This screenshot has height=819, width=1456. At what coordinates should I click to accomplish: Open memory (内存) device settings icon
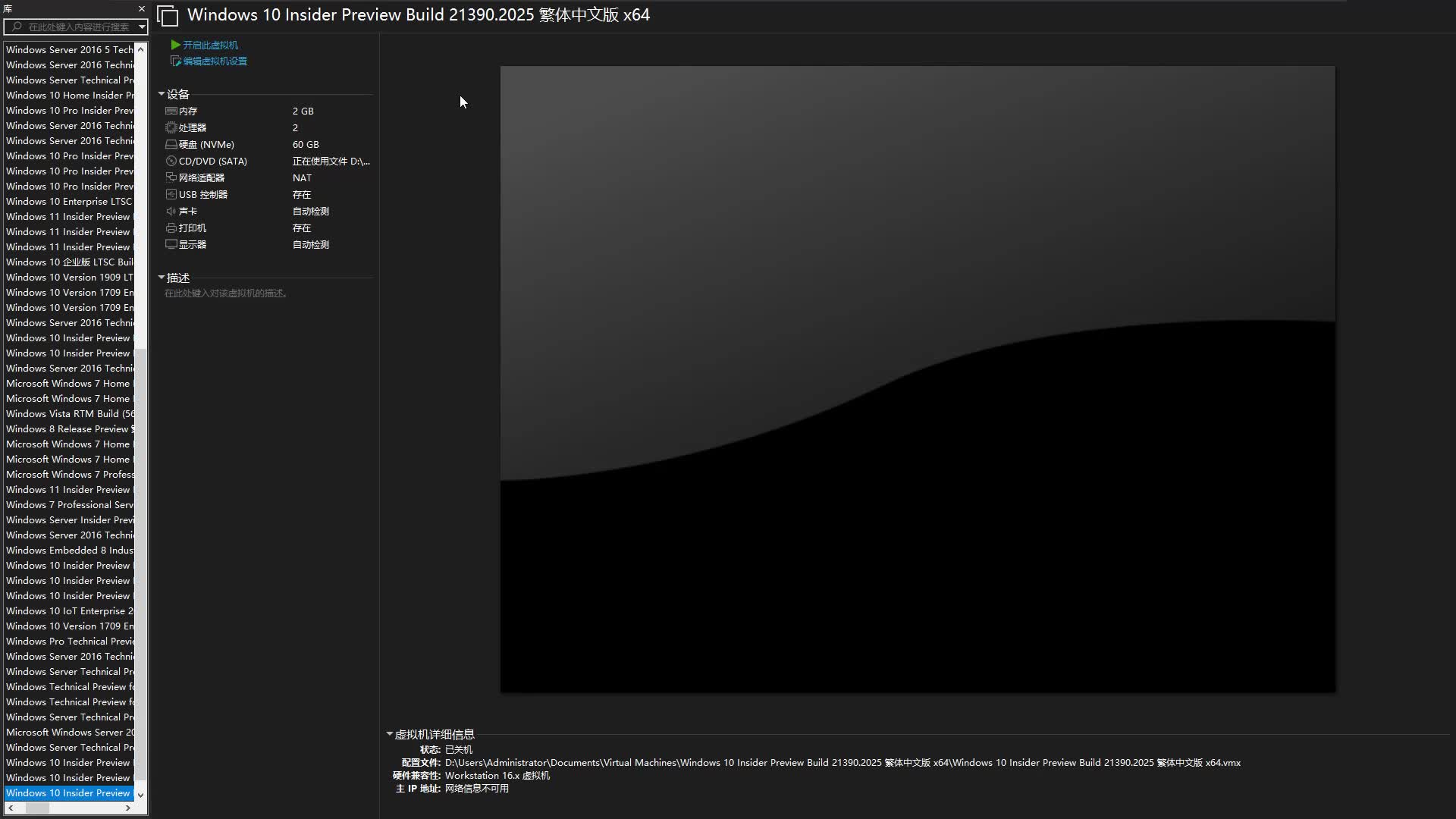click(171, 111)
